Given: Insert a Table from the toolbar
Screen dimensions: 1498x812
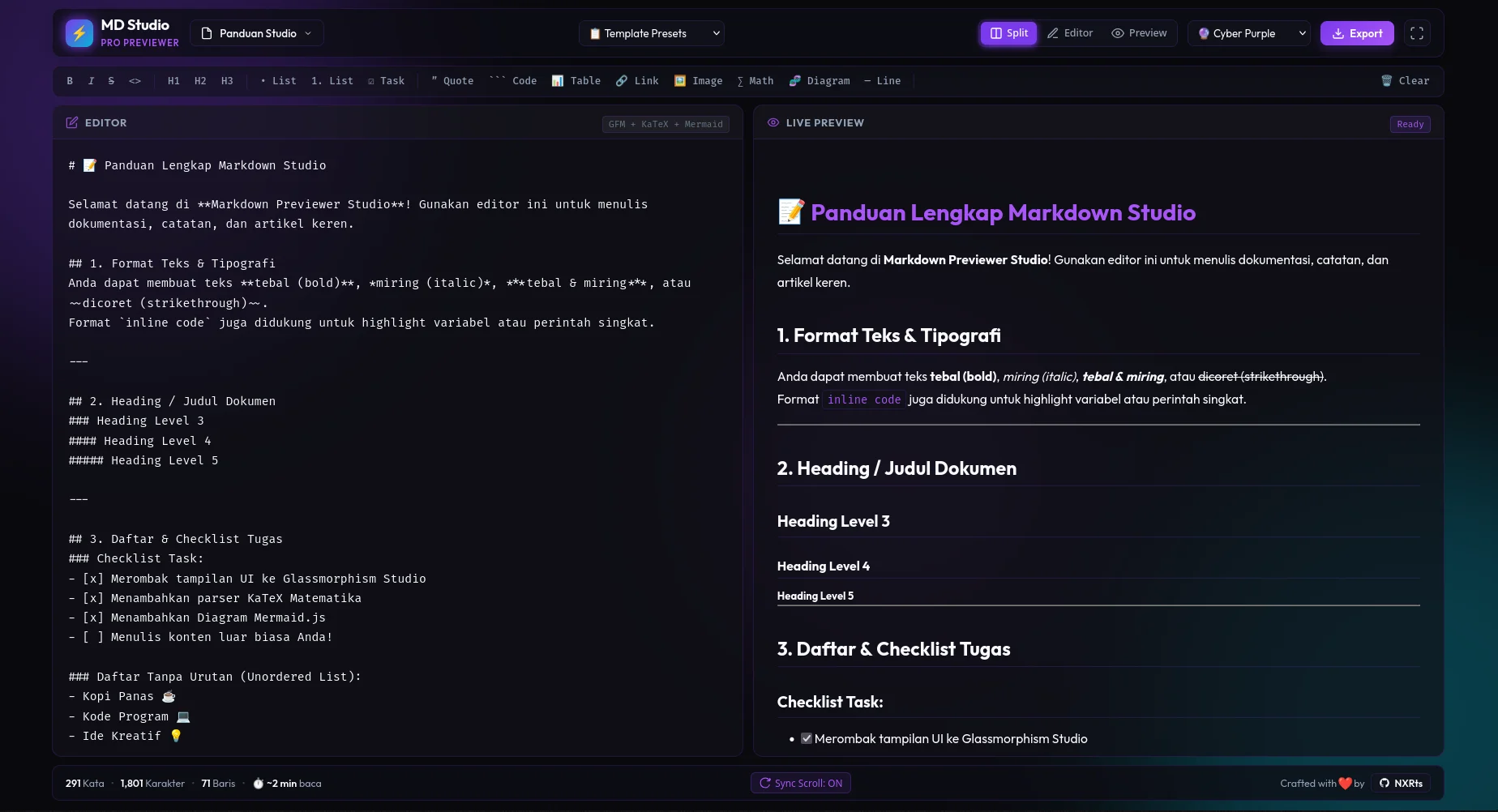Looking at the screenshot, I should click(576, 81).
